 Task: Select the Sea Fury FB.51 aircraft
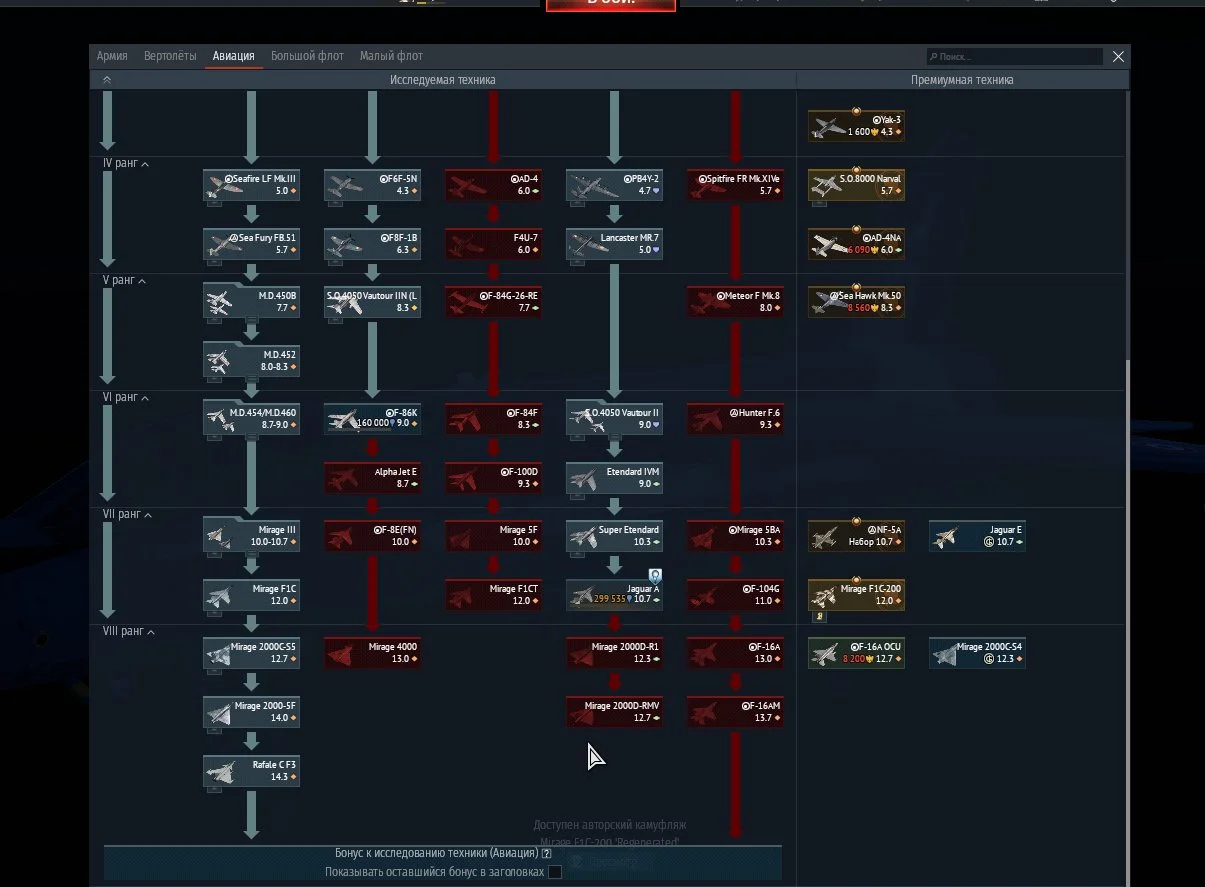(251, 244)
